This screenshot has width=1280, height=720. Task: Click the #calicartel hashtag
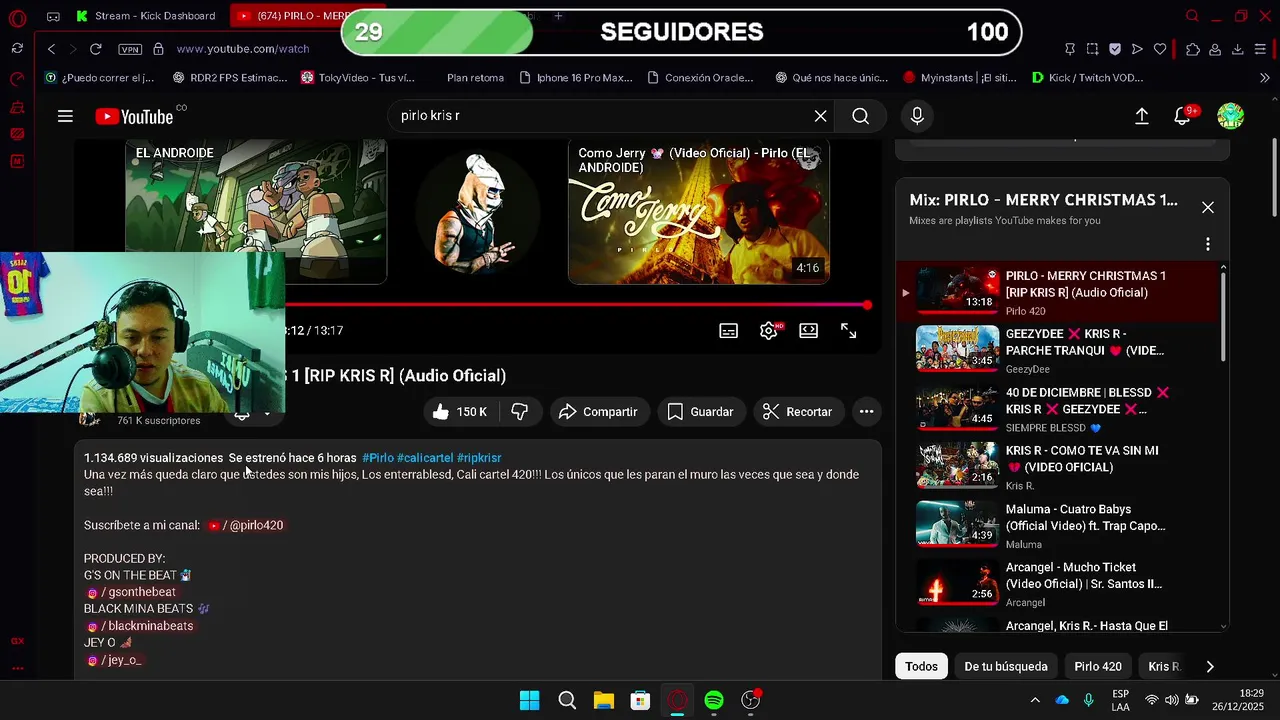pos(425,458)
